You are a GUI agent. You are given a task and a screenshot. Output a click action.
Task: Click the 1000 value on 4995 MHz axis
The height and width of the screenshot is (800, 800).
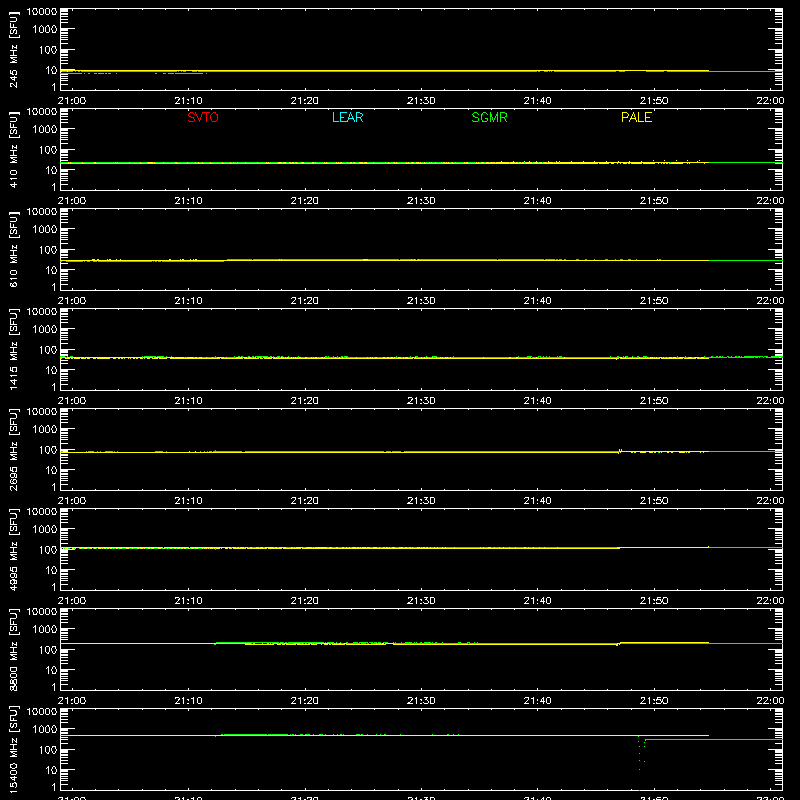click(x=45, y=529)
